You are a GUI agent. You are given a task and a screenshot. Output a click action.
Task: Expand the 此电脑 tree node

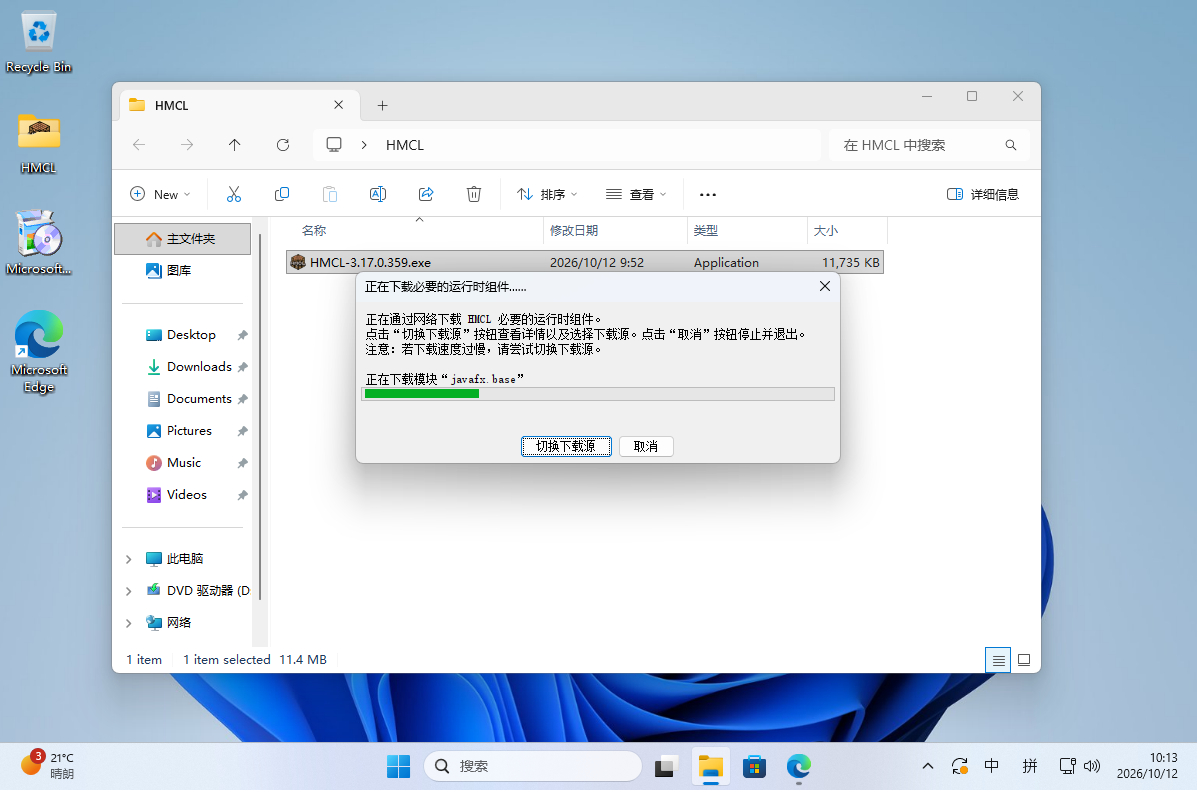point(128,559)
